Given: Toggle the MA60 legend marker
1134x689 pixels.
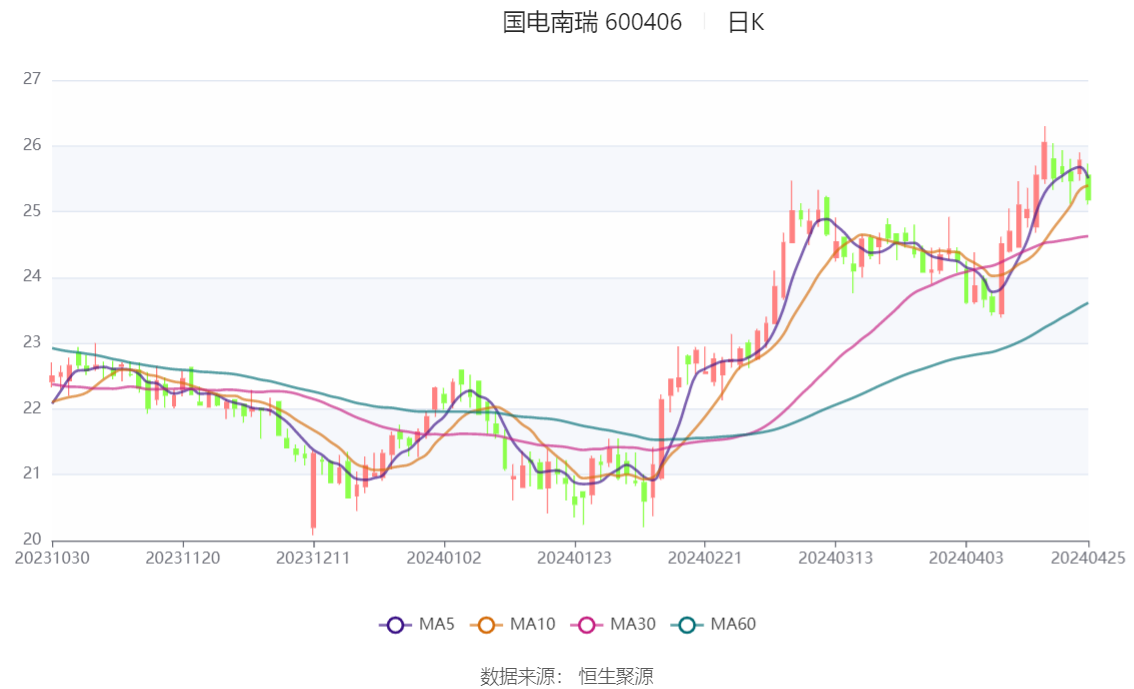Looking at the screenshot, I should point(687,625).
